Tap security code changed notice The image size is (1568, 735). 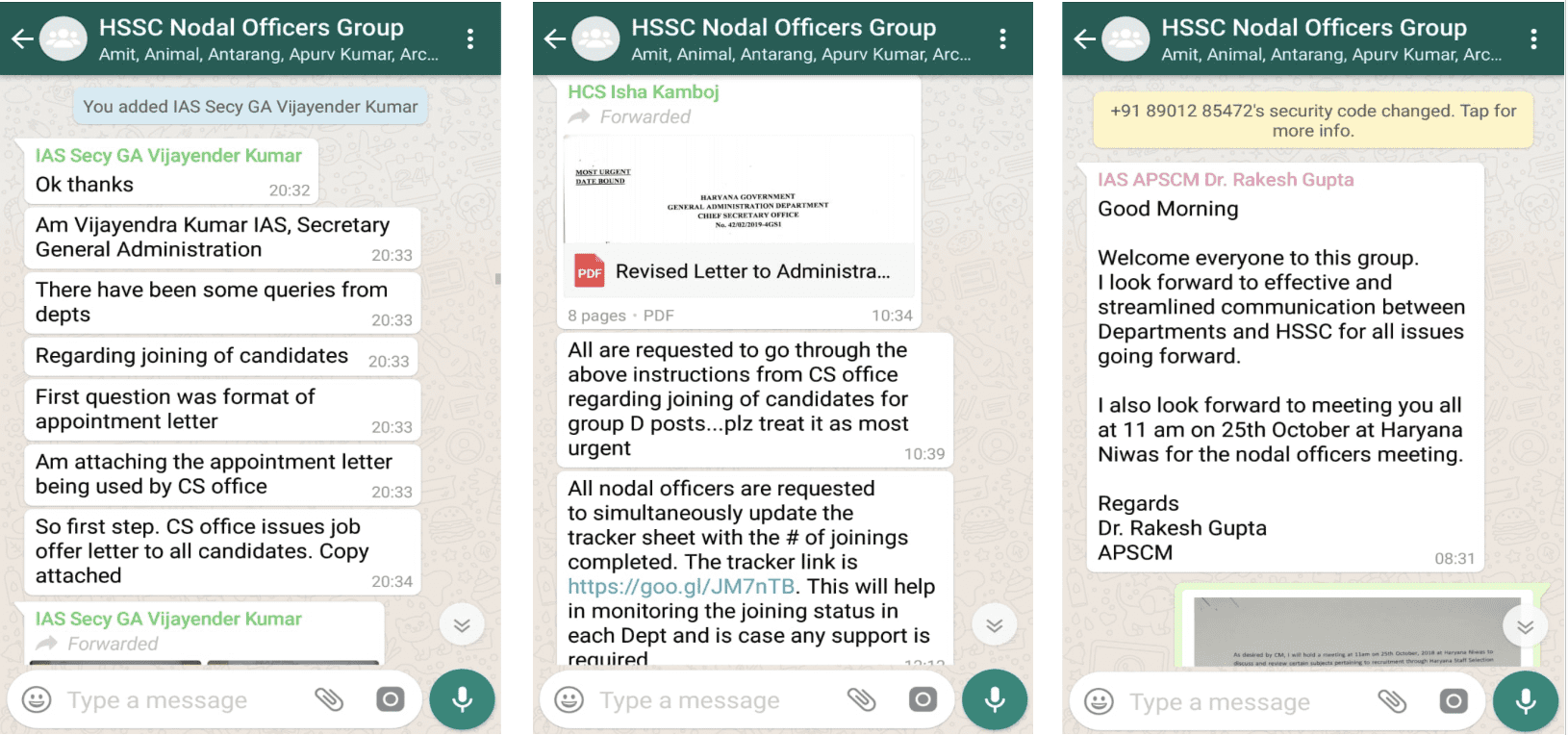[x=1313, y=120]
